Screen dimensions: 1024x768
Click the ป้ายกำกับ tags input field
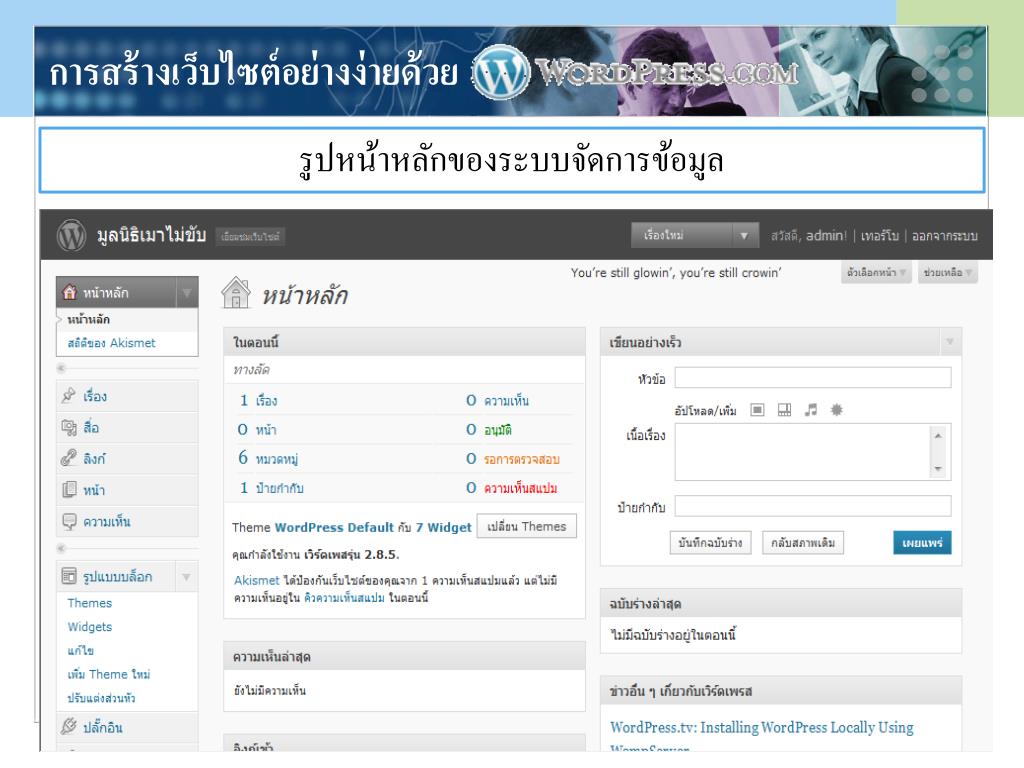click(813, 506)
